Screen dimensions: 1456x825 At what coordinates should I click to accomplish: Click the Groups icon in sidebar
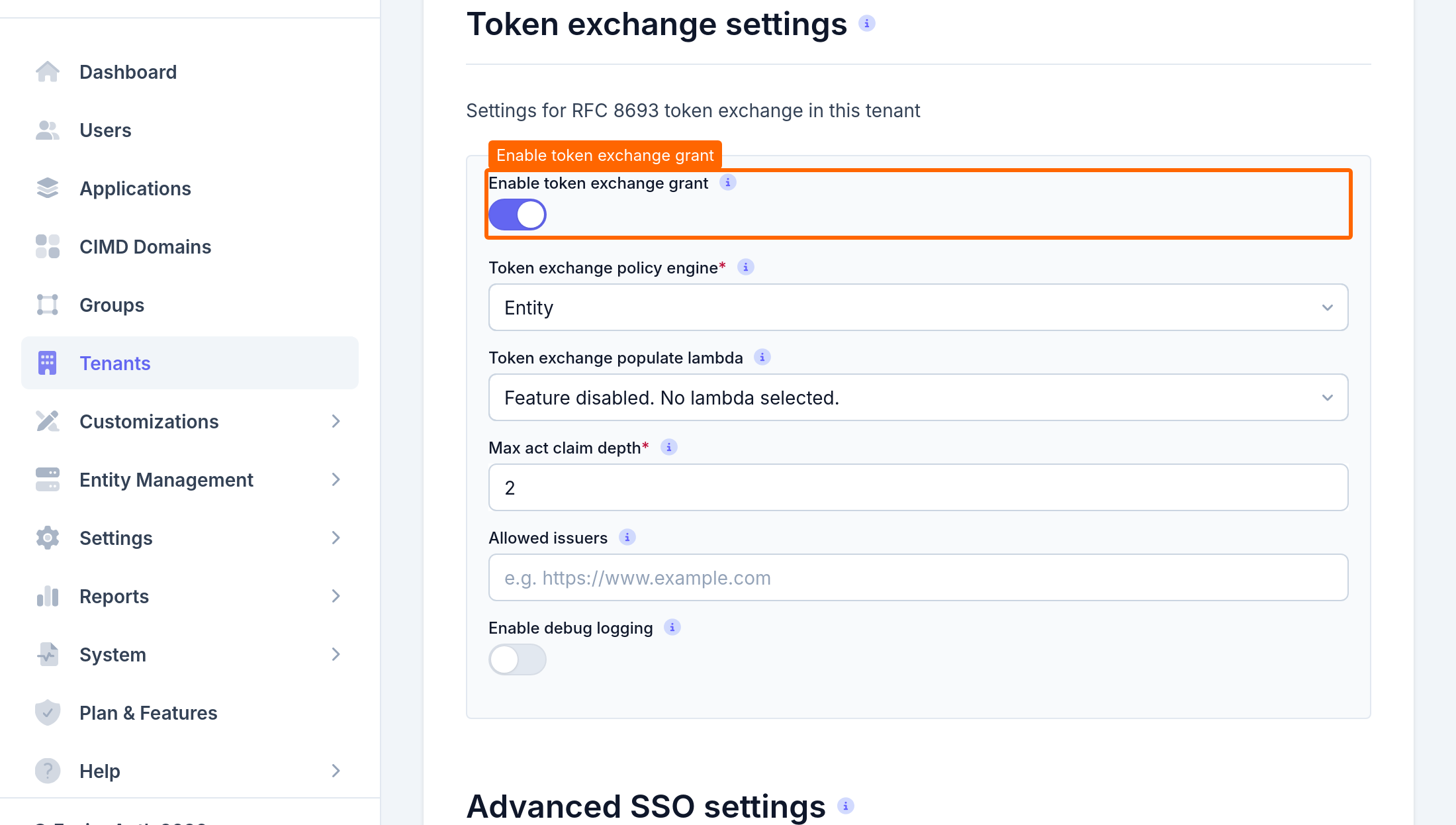[x=48, y=305]
